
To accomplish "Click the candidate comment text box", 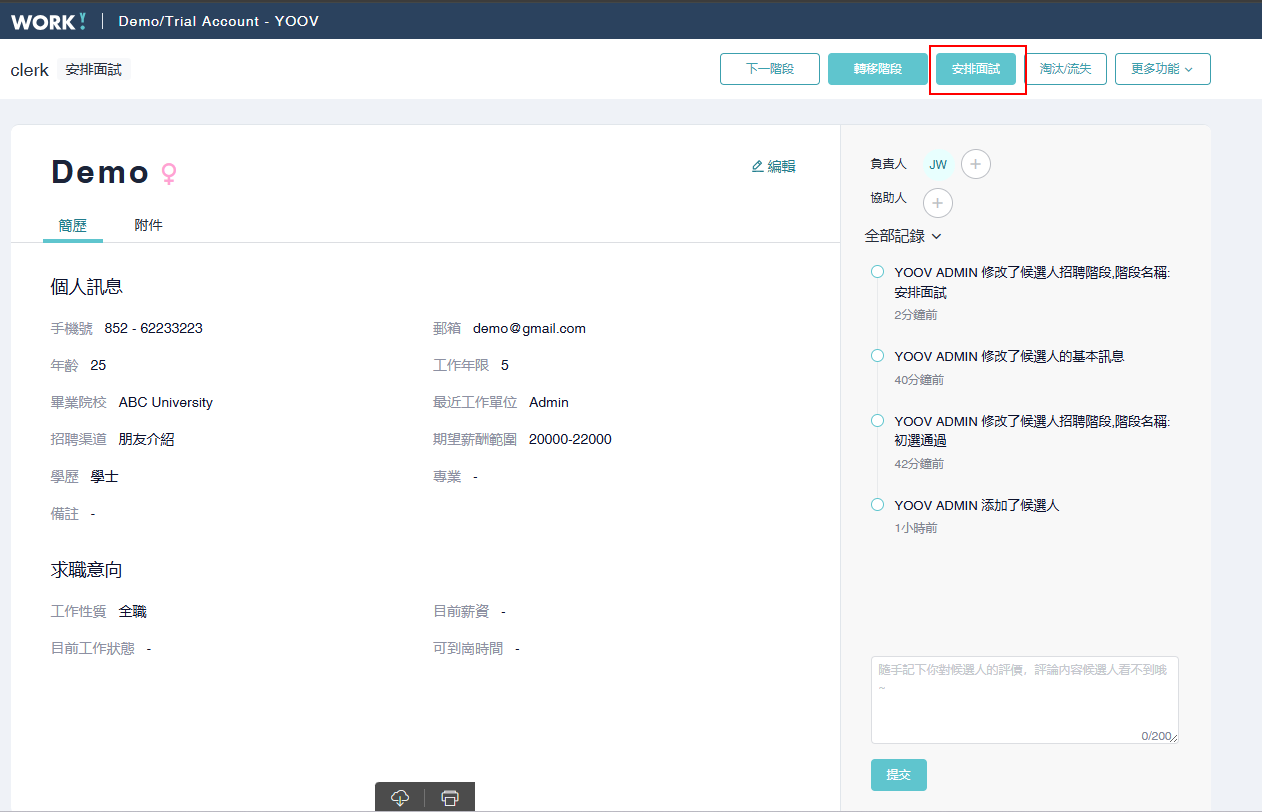I will tap(1024, 699).
